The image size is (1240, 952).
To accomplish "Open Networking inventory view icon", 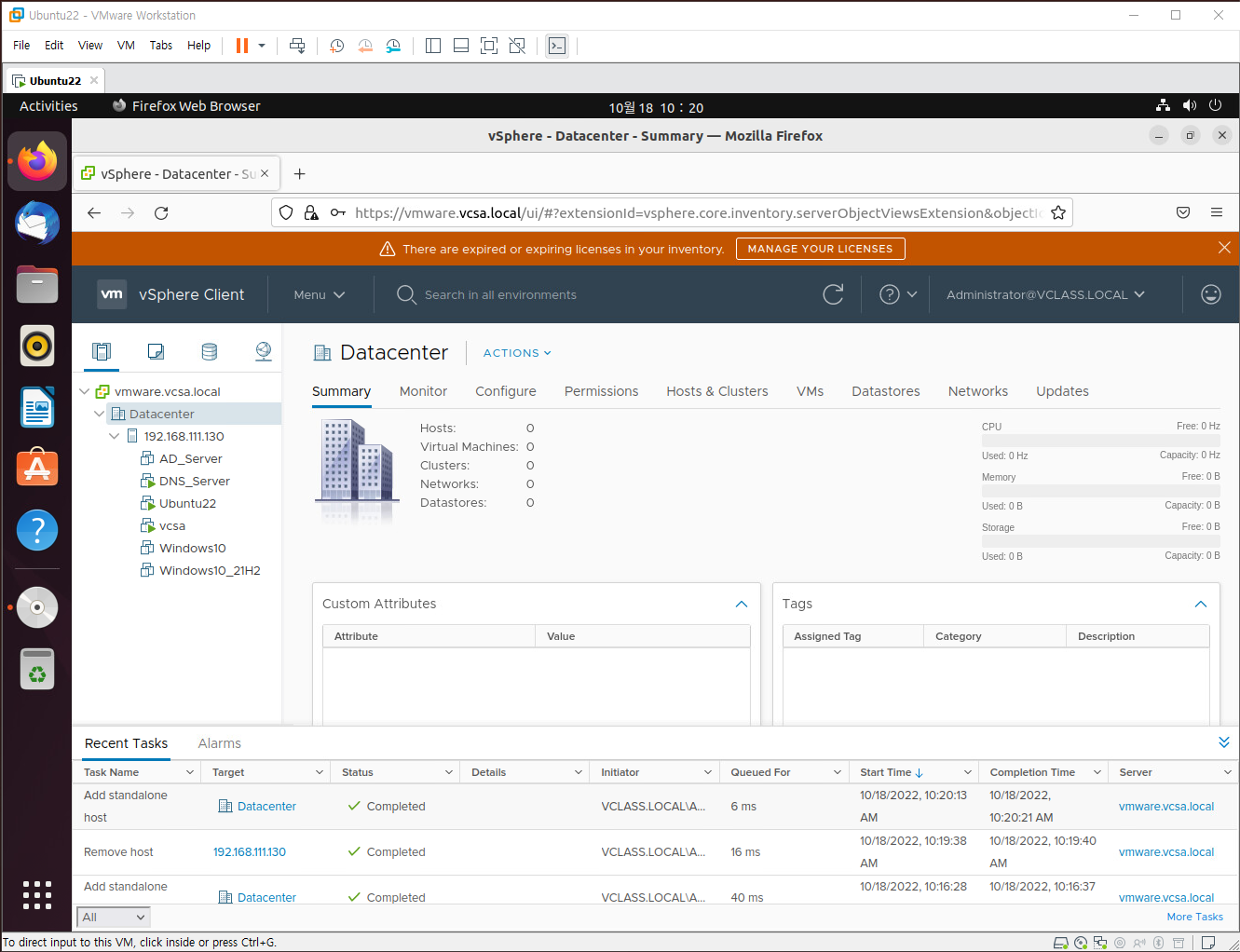I will pyautogui.click(x=264, y=351).
